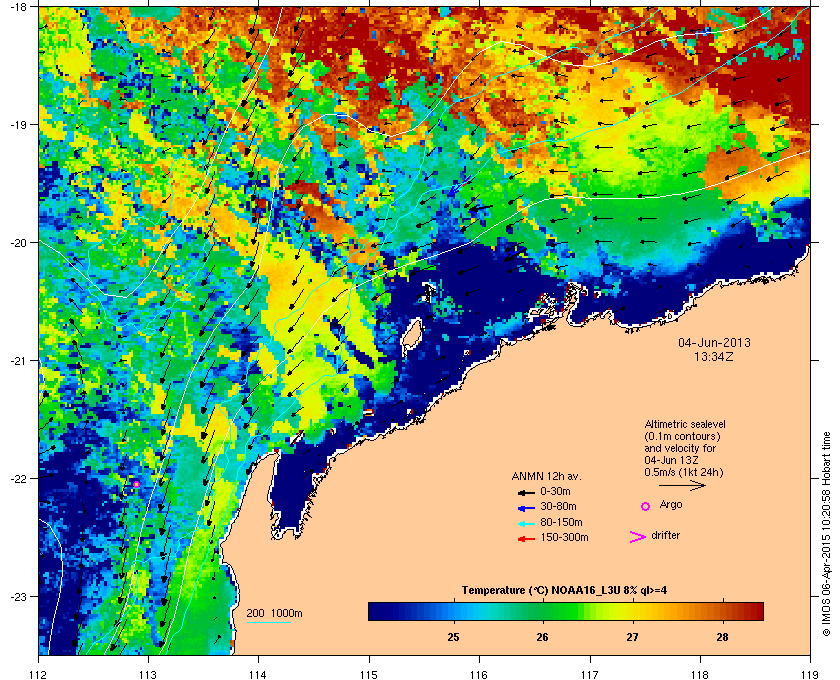The height and width of the screenshot is (680, 840).
Task: Click the drifter legend label
Action: tap(665, 535)
